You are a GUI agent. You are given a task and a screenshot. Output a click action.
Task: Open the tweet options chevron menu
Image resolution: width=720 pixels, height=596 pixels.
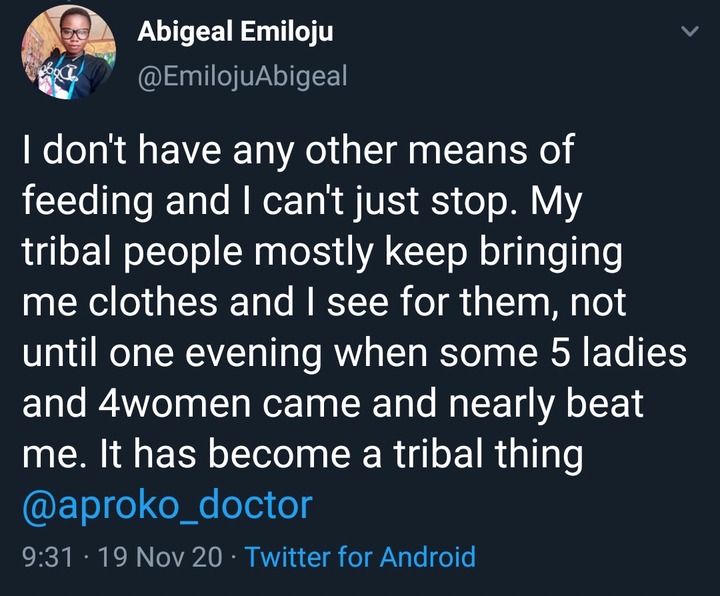click(x=689, y=31)
